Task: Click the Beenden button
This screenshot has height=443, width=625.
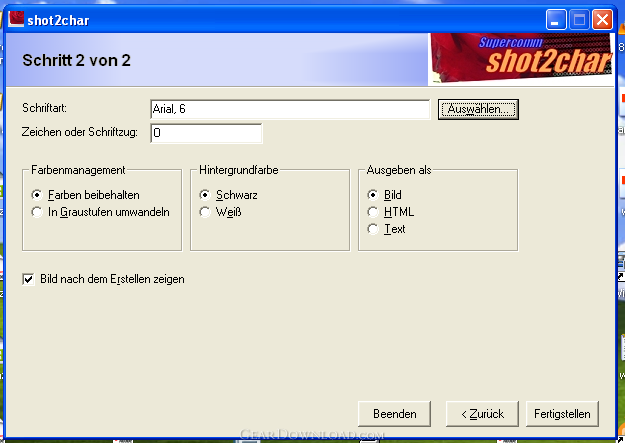Action: tap(394, 414)
